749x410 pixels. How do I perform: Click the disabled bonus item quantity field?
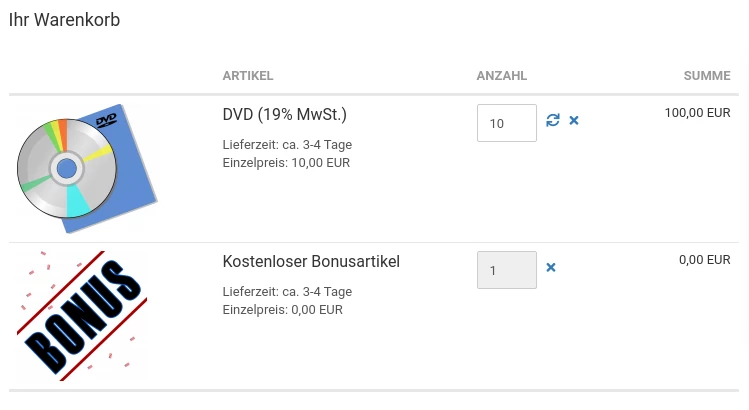coord(507,270)
